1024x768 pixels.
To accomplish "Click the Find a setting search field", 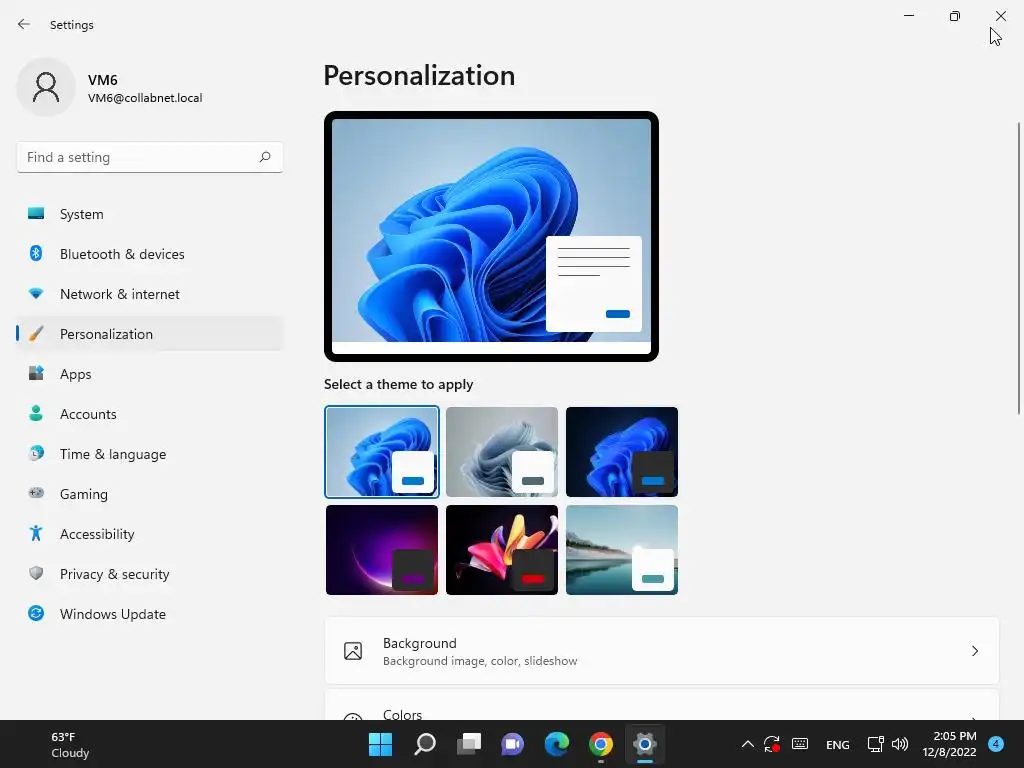I will tap(150, 157).
